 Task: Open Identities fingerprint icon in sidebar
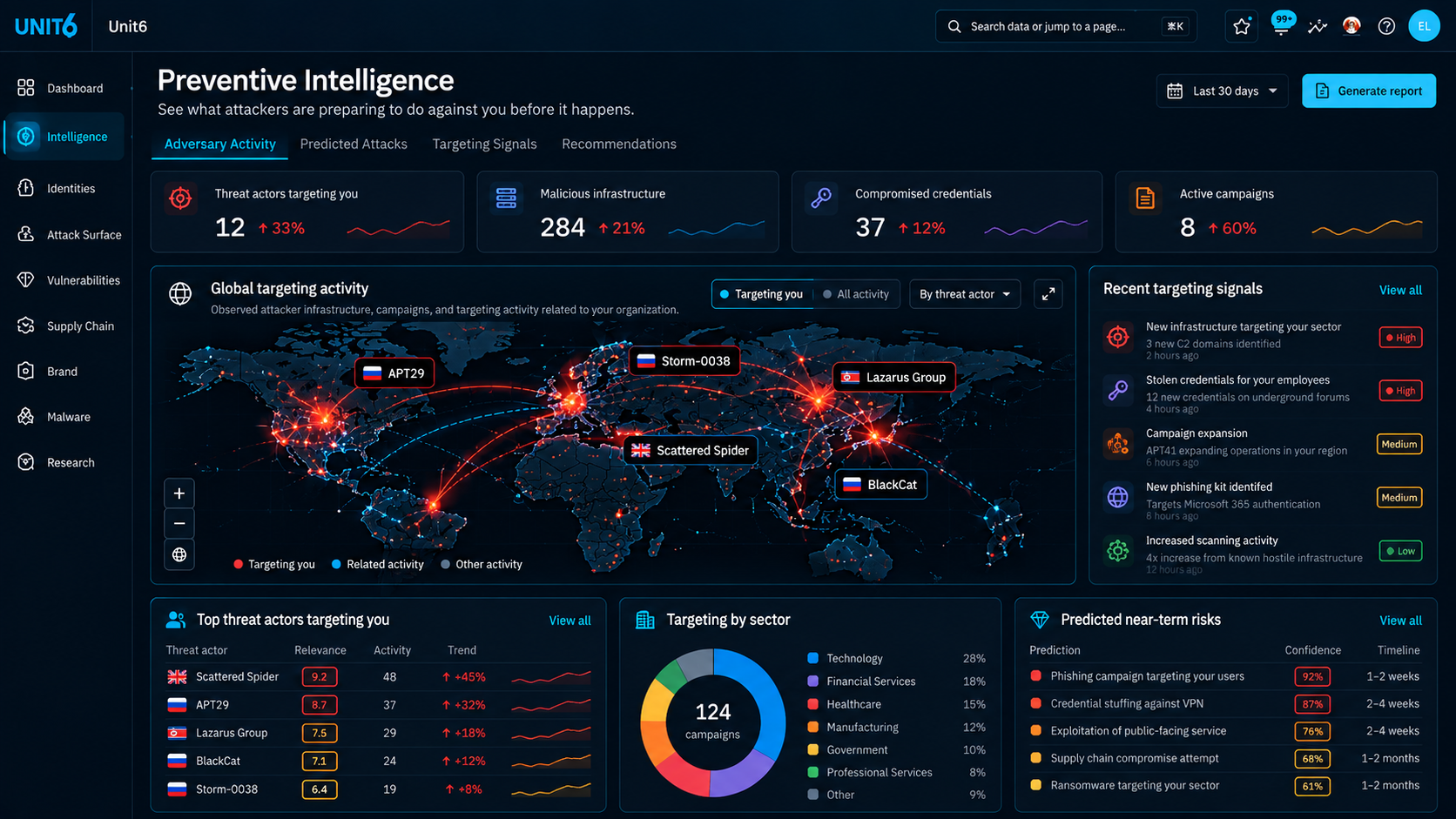click(26, 188)
